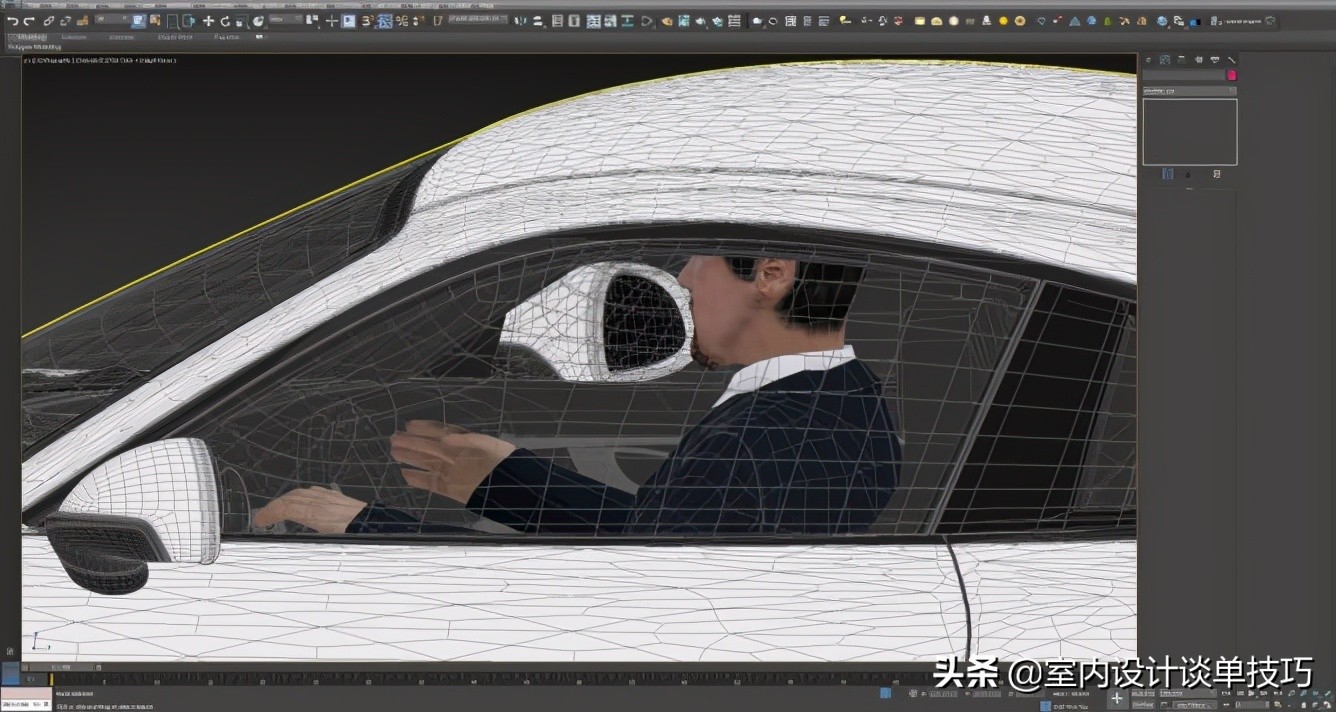This screenshot has width=1336, height=712.
Task: Open the Hierarchy command panel icon
Action: point(1182,60)
